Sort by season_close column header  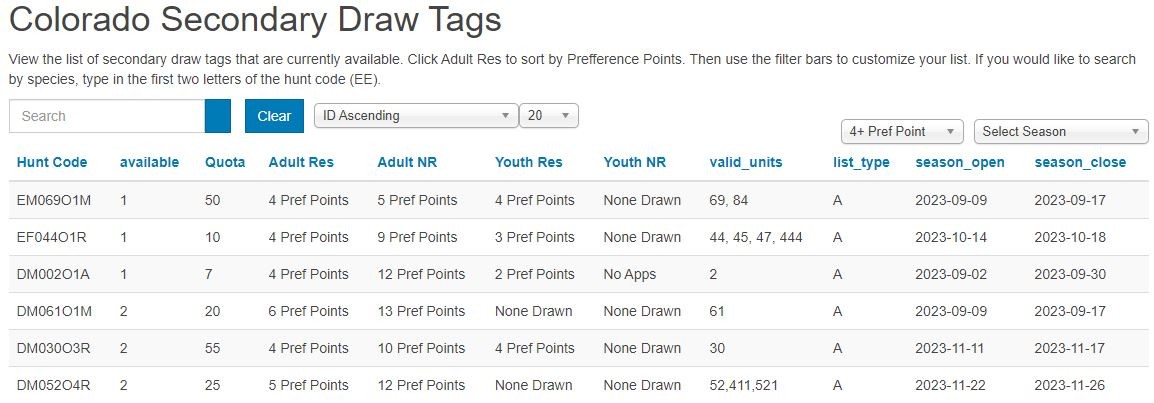coord(1080,163)
